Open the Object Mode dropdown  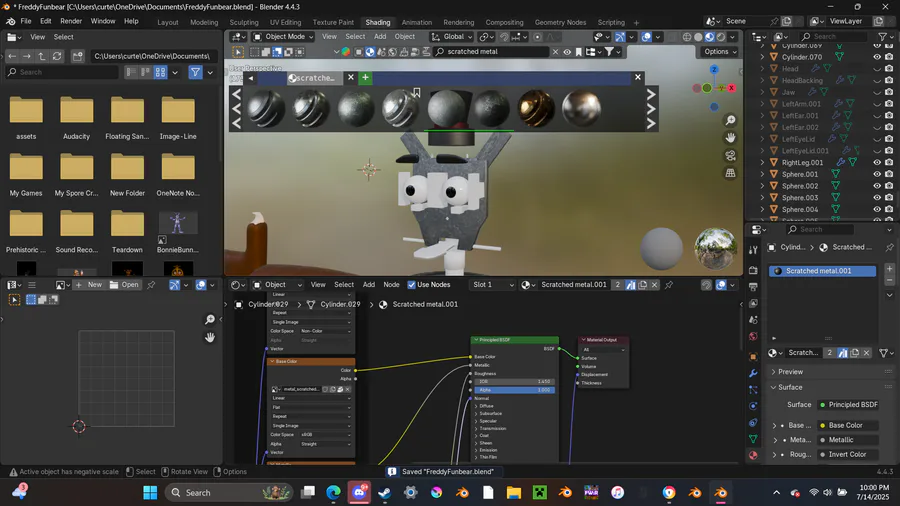coord(284,37)
